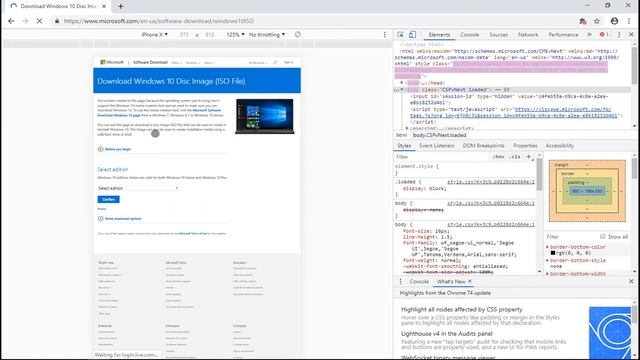Click the Styles filter field
This screenshot has height=360, width=640.
441,157
